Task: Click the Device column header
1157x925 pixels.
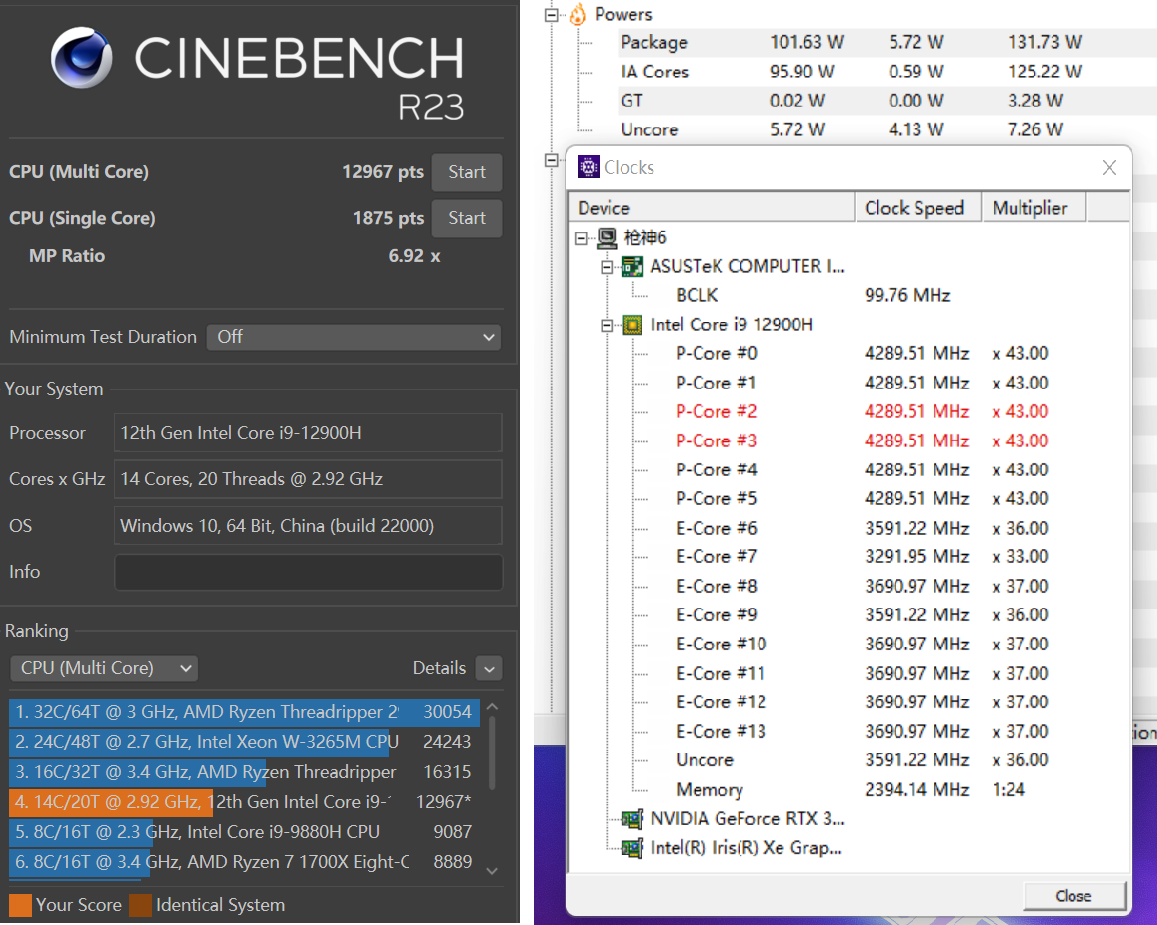Action: pos(711,207)
